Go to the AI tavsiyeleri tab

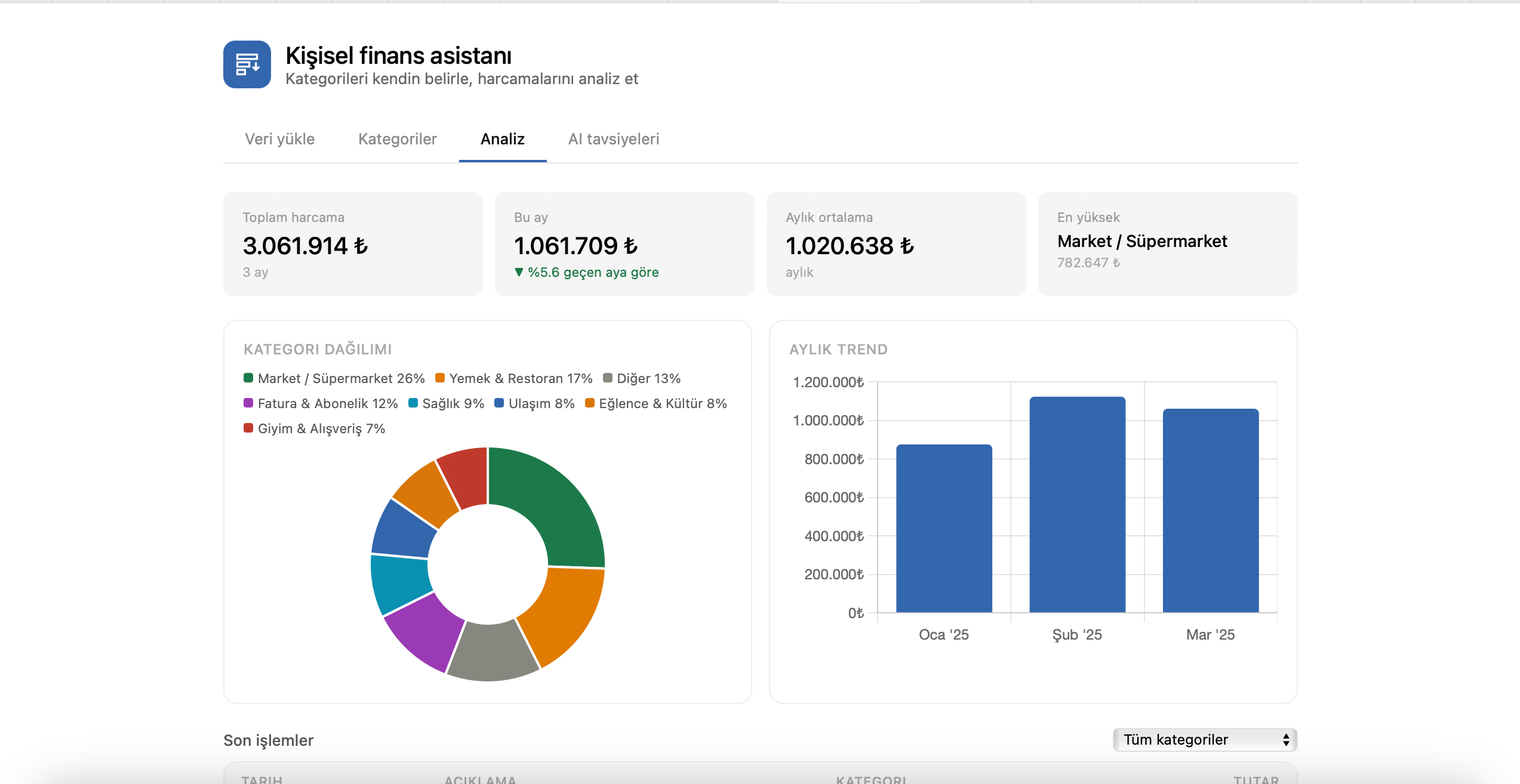click(614, 139)
